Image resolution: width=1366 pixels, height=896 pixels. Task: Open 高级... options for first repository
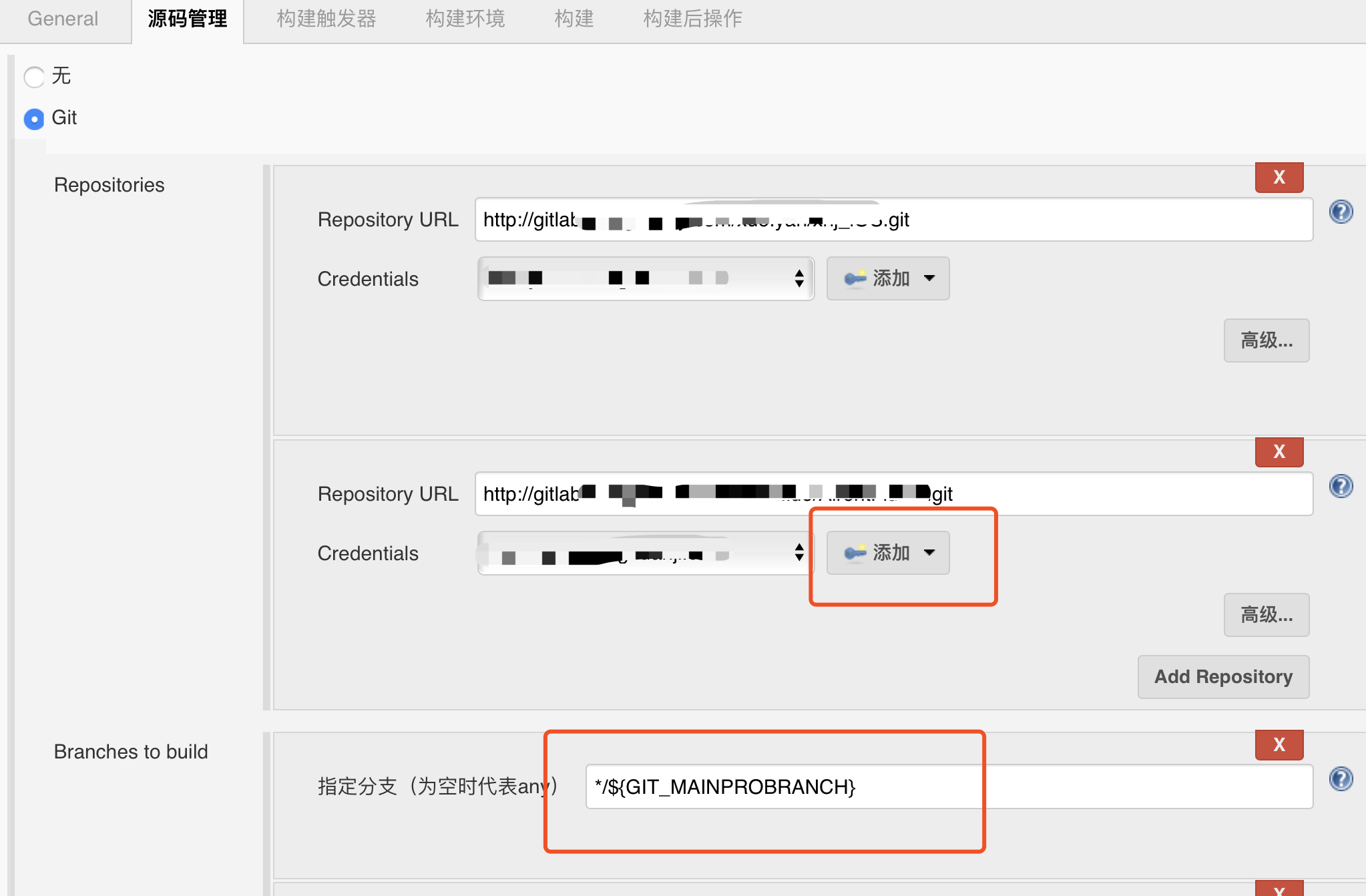1266,341
